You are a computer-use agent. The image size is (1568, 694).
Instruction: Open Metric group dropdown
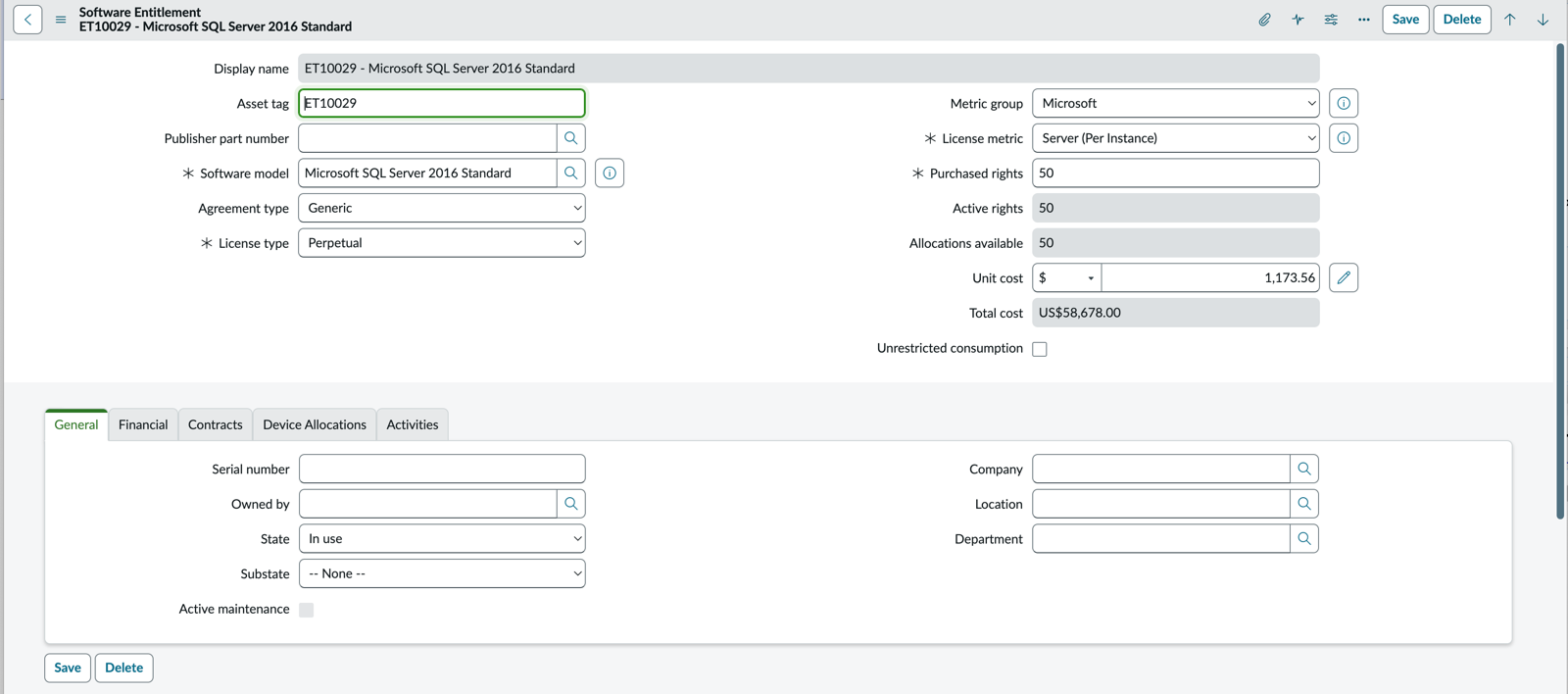1175,103
